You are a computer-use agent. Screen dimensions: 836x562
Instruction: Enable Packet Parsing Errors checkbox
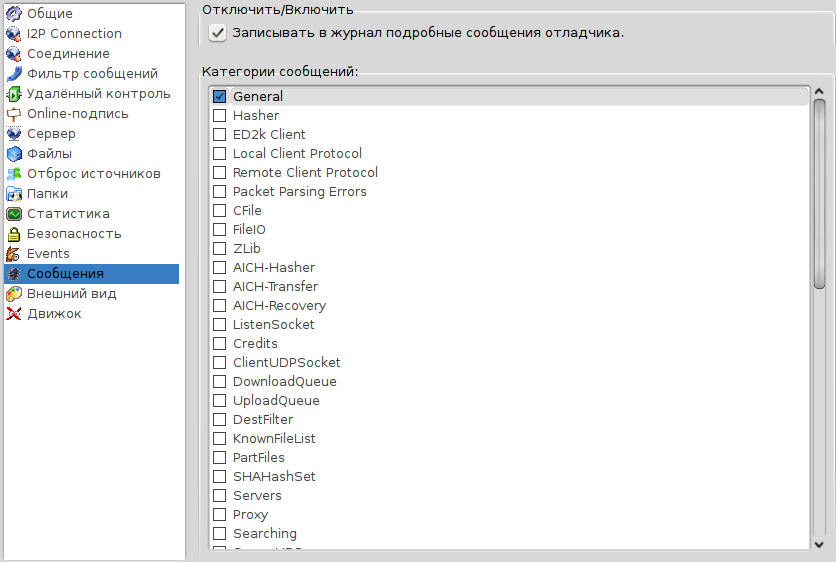point(219,191)
